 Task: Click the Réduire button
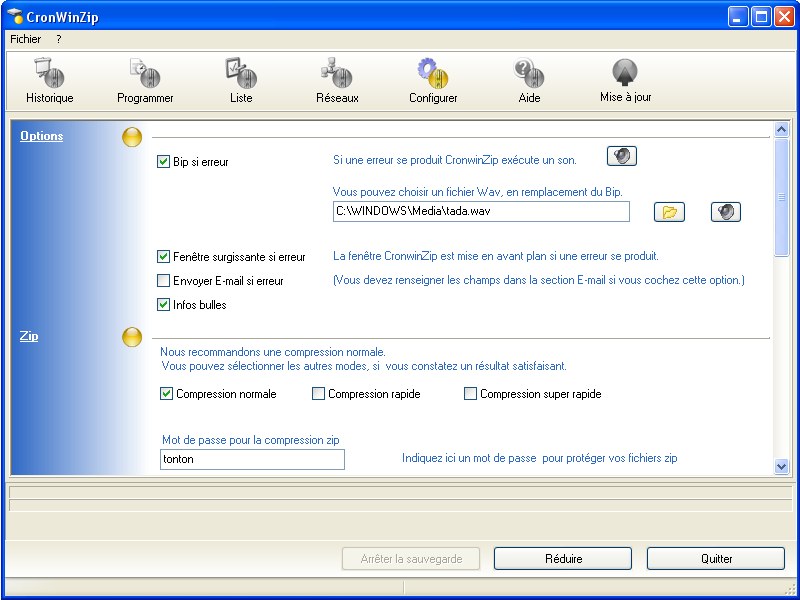[563, 559]
